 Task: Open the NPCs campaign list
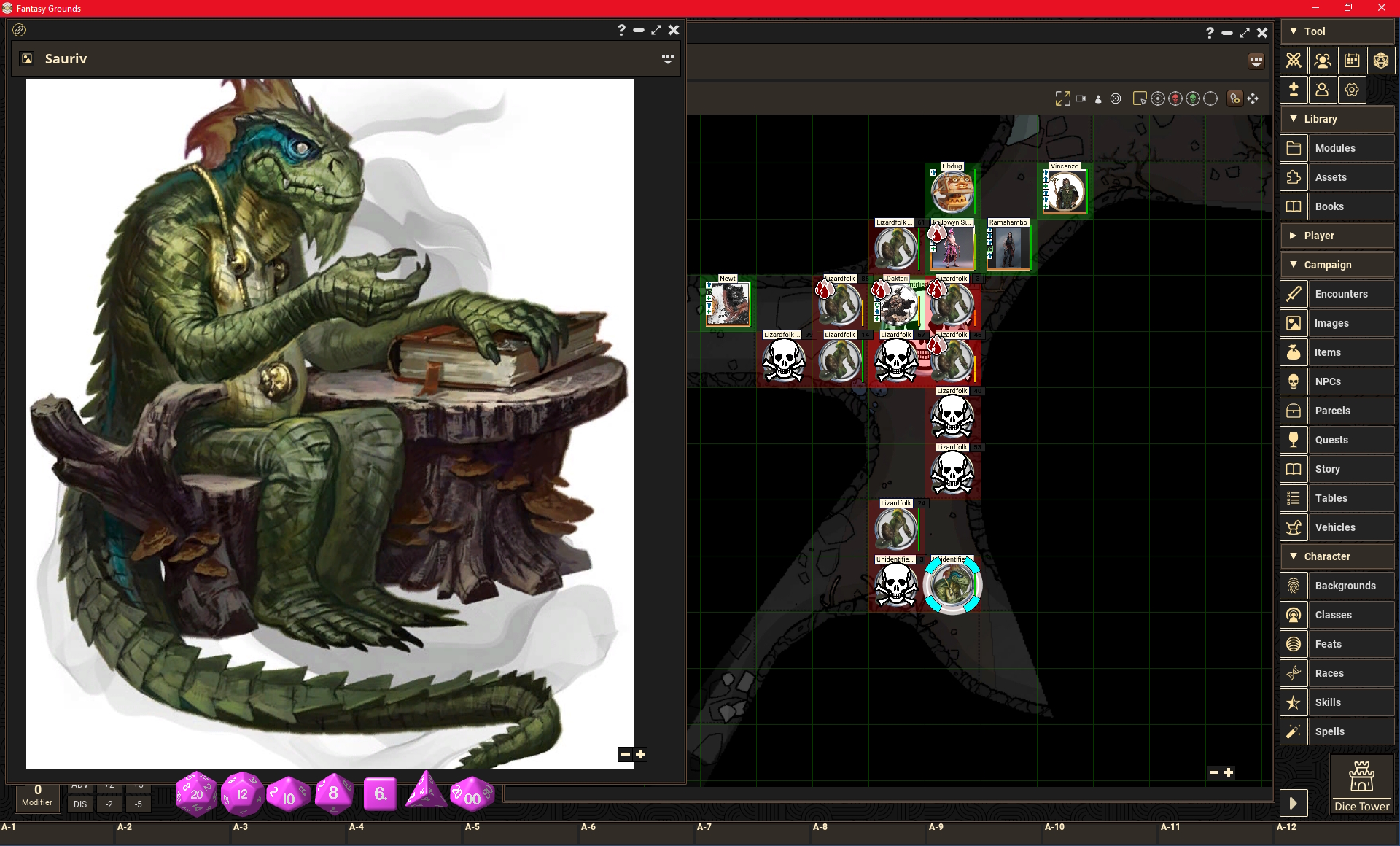(x=1337, y=381)
